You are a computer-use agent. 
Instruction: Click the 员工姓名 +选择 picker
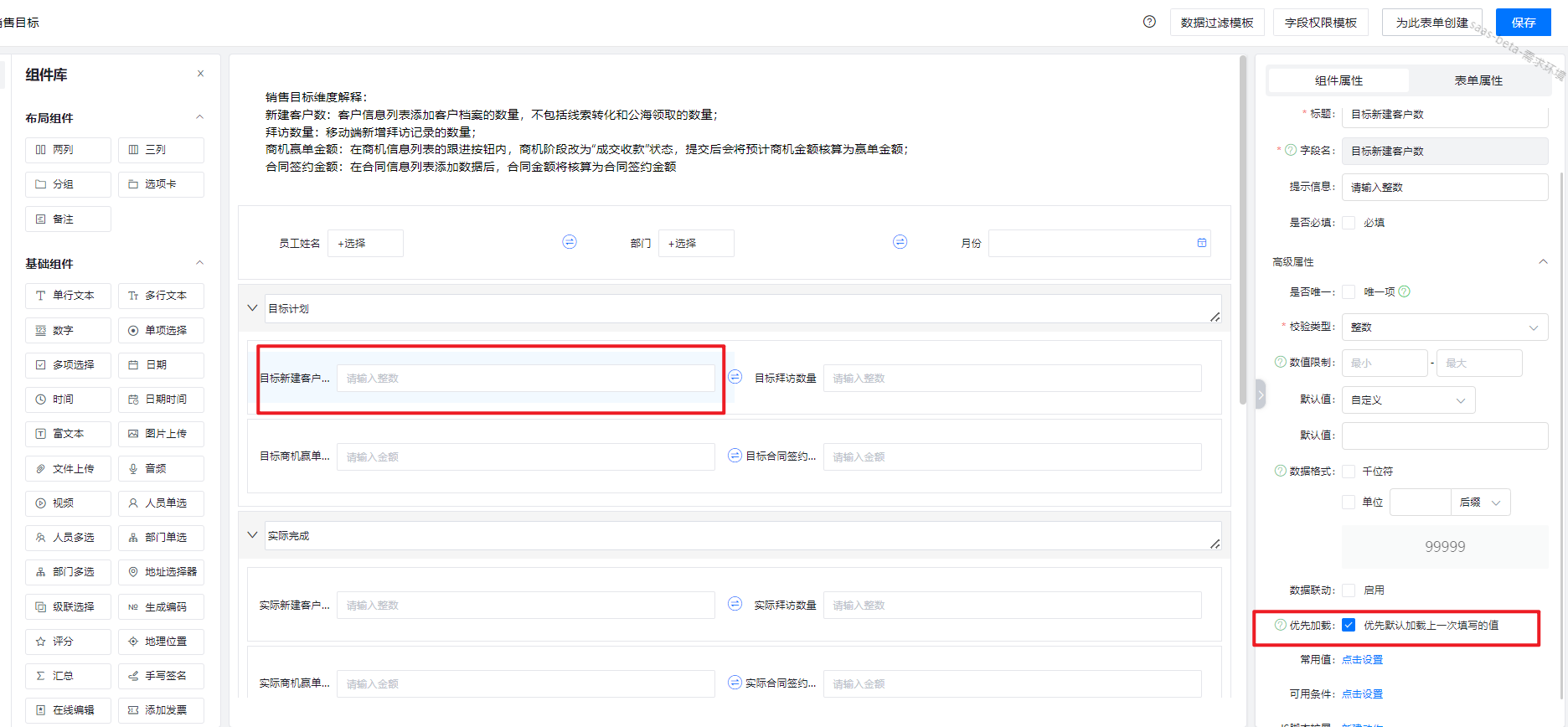coord(365,244)
